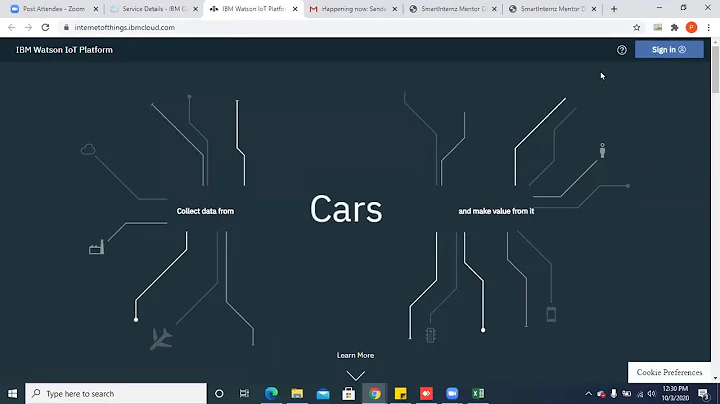This screenshot has height=404, width=720.
Task: Click the Sign In button
Action: coord(669,50)
